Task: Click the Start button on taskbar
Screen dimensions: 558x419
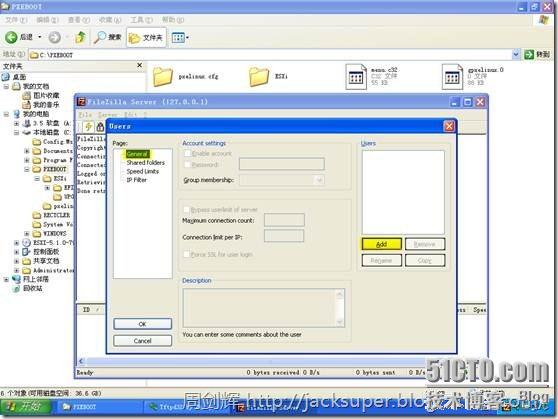Action: pyautogui.click(x=25, y=407)
